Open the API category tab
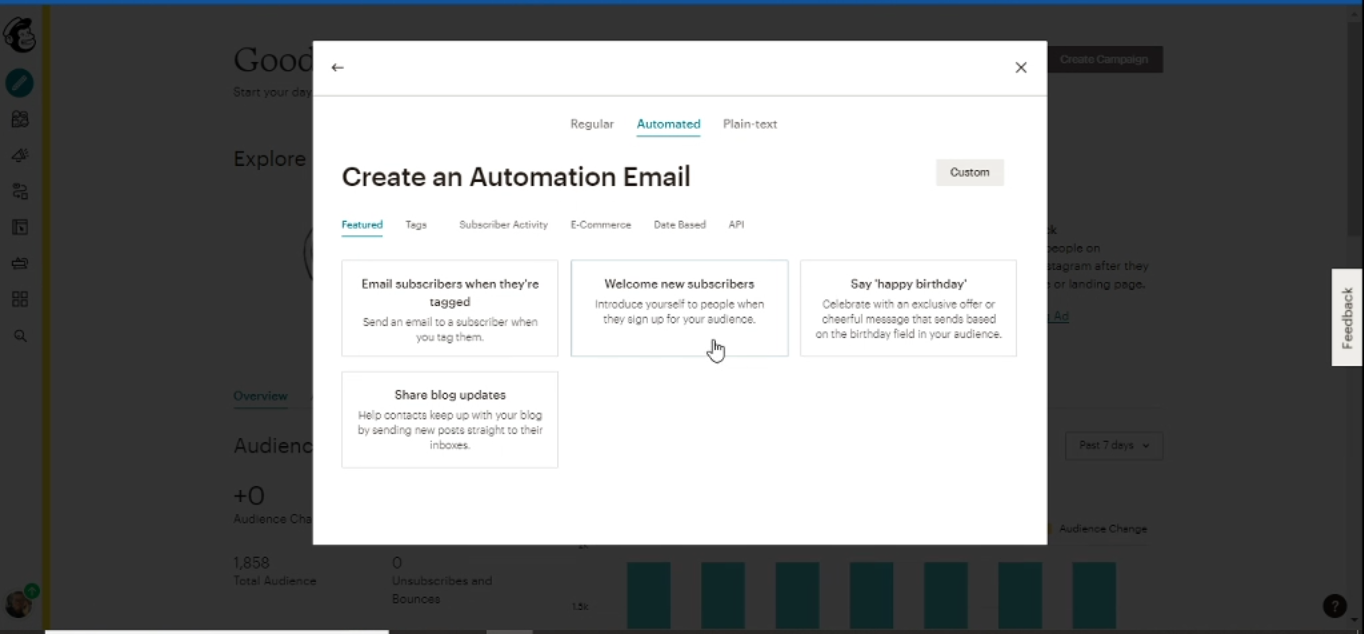Image resolution: width=1364 pixels, height=634 pixels. [737, 225]
